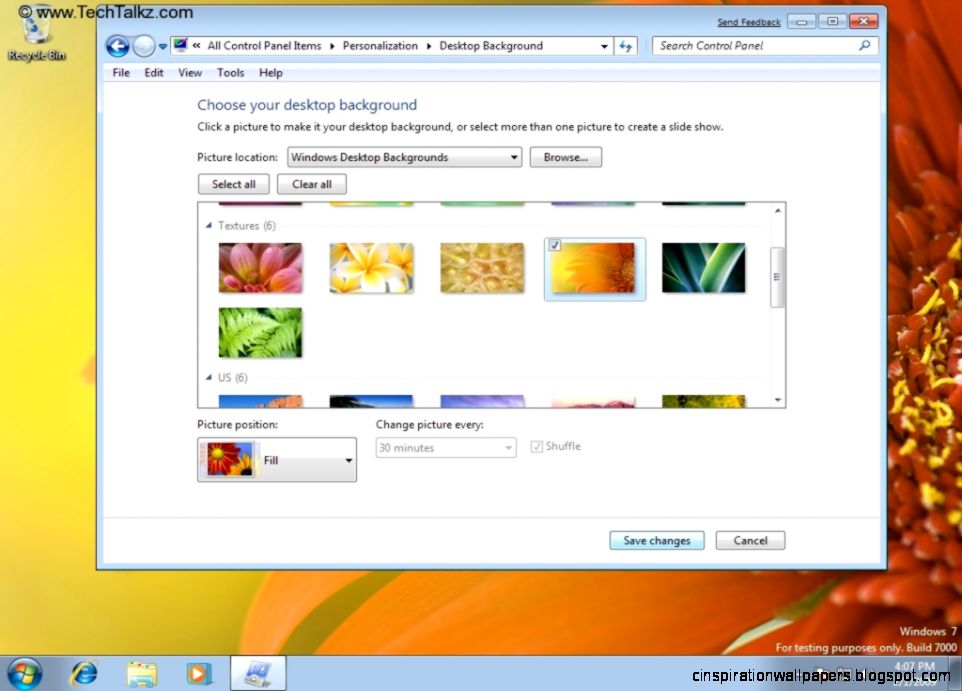
Task: Open the Windows Start orb
Action: [x=24, y=673]
